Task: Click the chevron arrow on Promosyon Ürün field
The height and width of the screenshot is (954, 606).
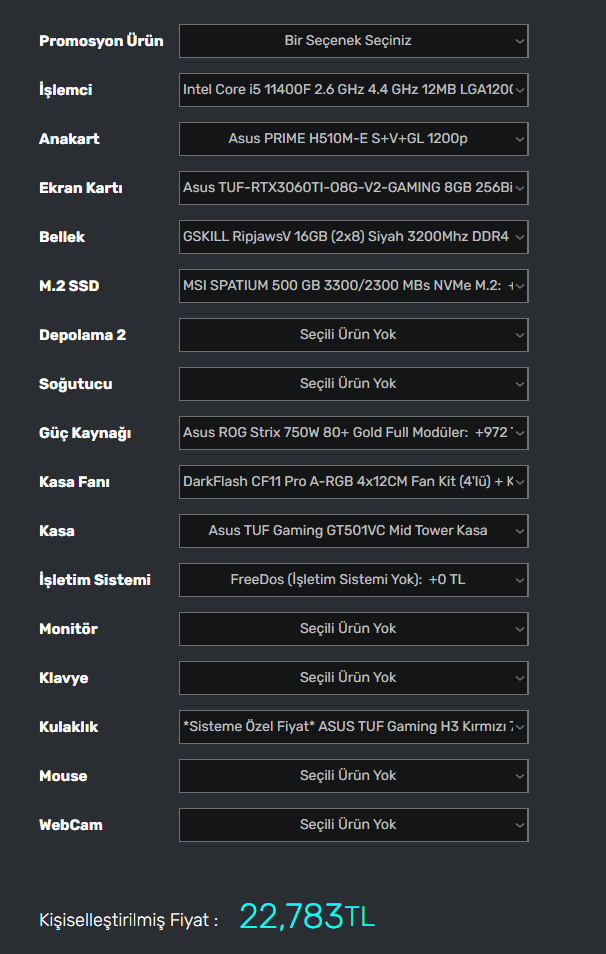Action: [x=519, y=41]
